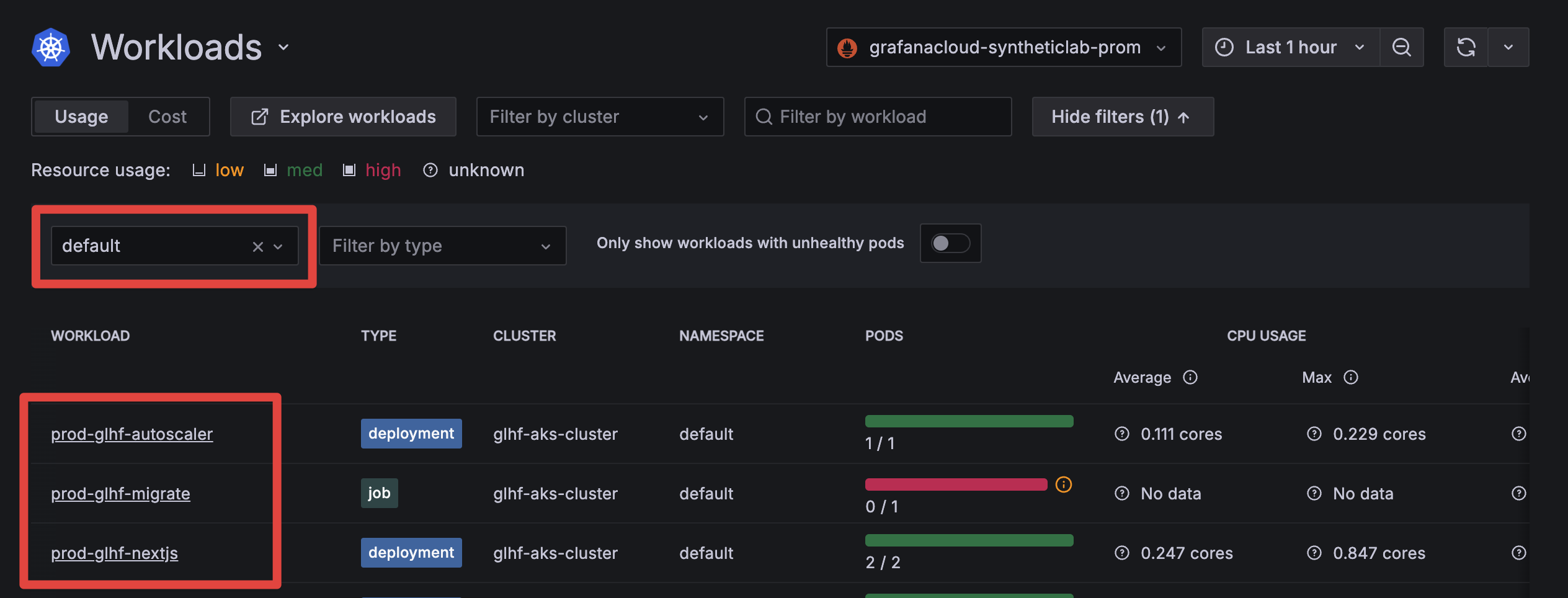Click the Kubernetes logo icon
The height and width of the screenshot is (598, 1568).
(51, 47)
